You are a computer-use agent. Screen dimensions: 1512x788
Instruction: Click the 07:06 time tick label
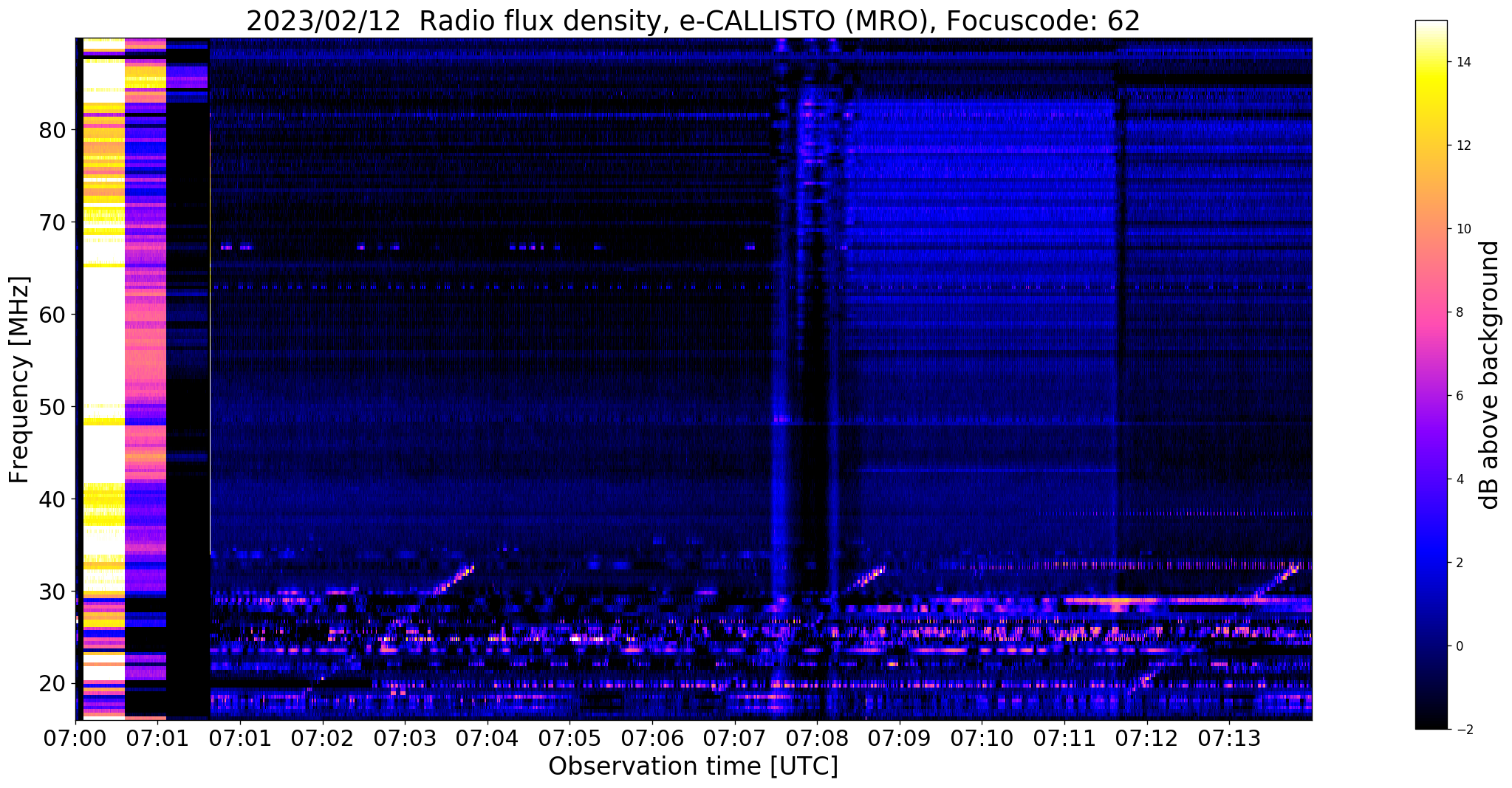(x=652, y=738)
